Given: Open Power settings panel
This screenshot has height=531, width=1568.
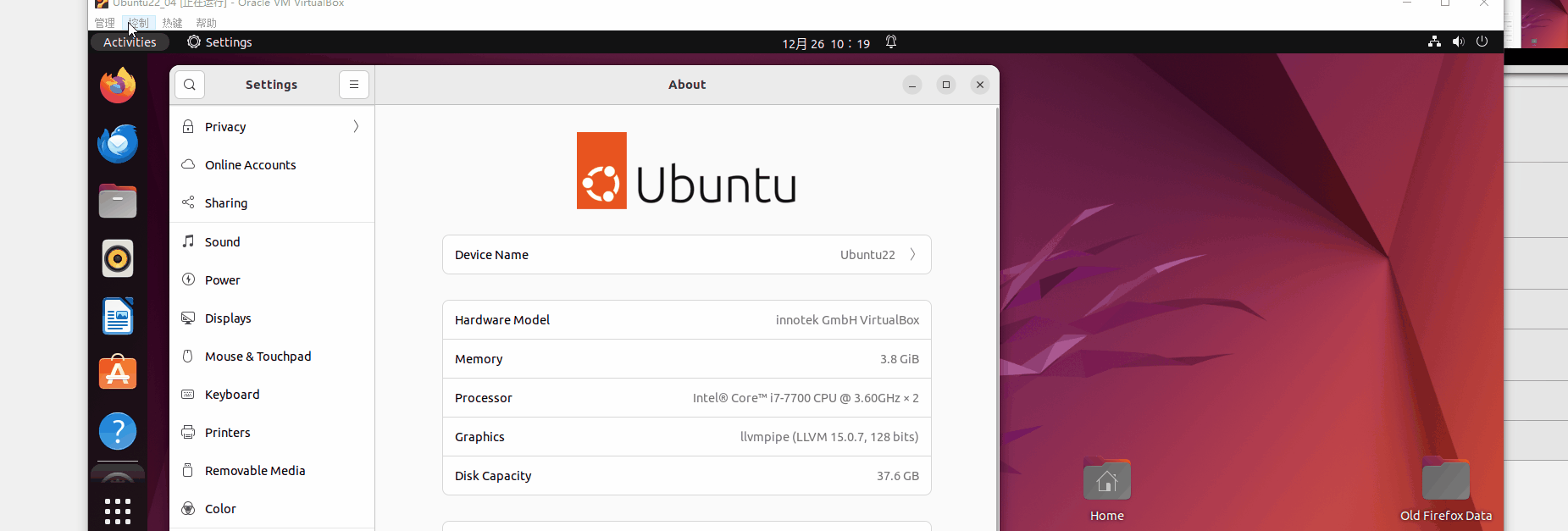Looking at the screenshot, I should 272,279.
